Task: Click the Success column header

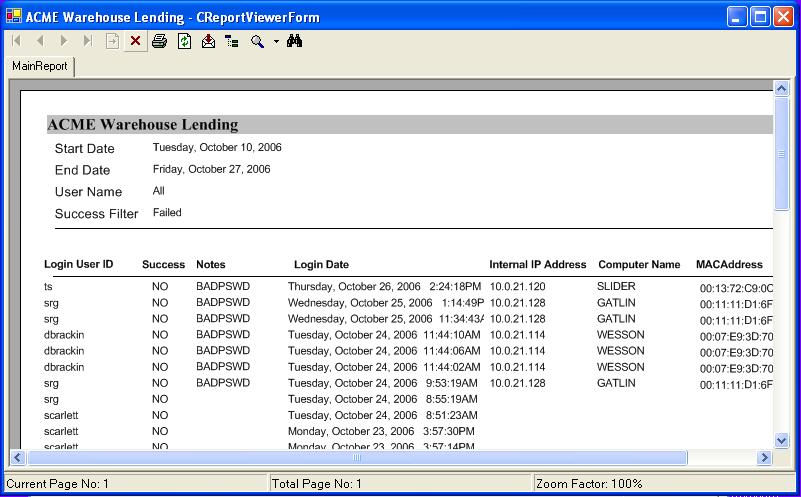Action: pyautogui.click(x=163, y=265)
